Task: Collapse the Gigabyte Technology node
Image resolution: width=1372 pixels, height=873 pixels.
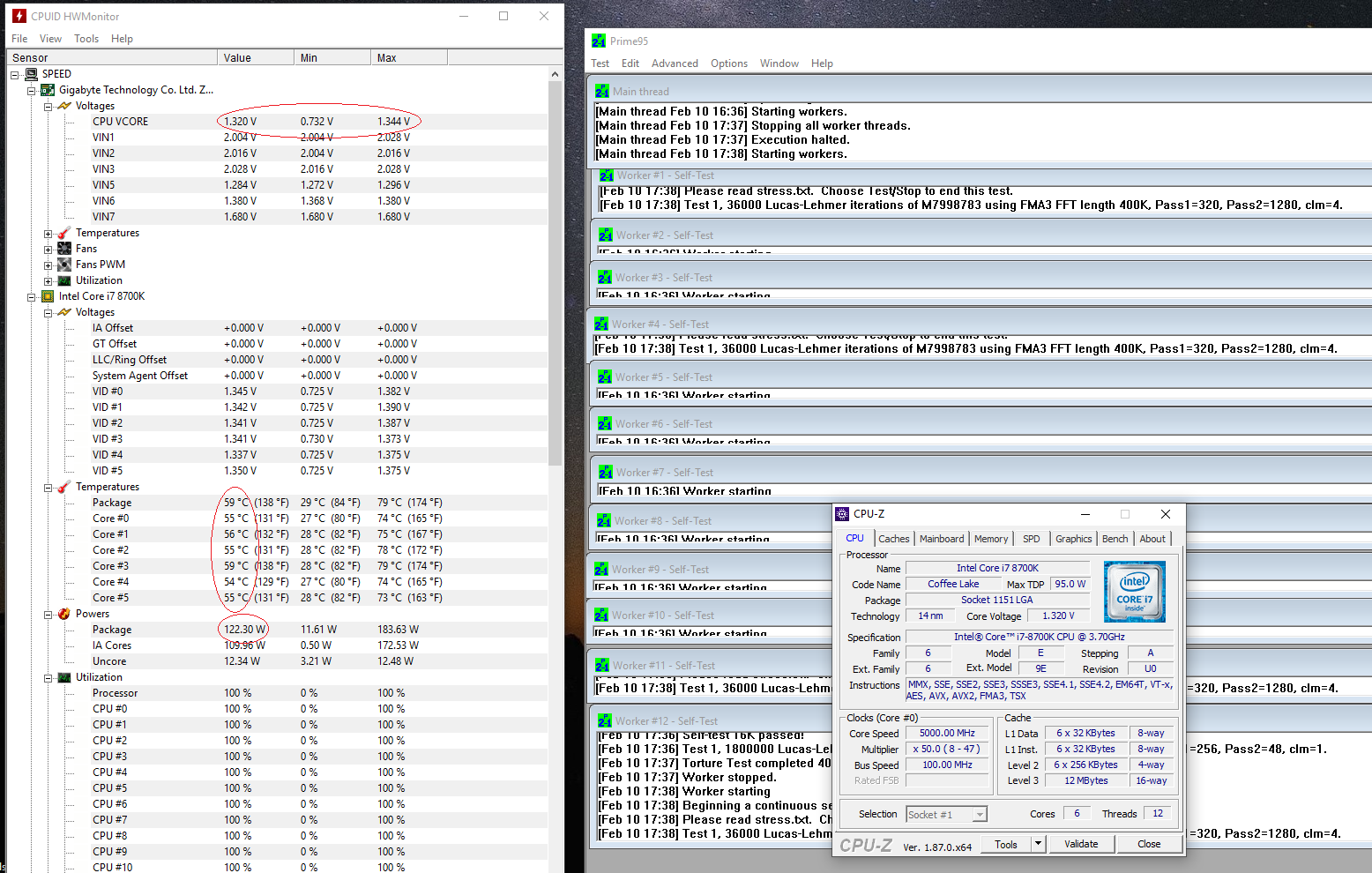Action: point(32,90)
